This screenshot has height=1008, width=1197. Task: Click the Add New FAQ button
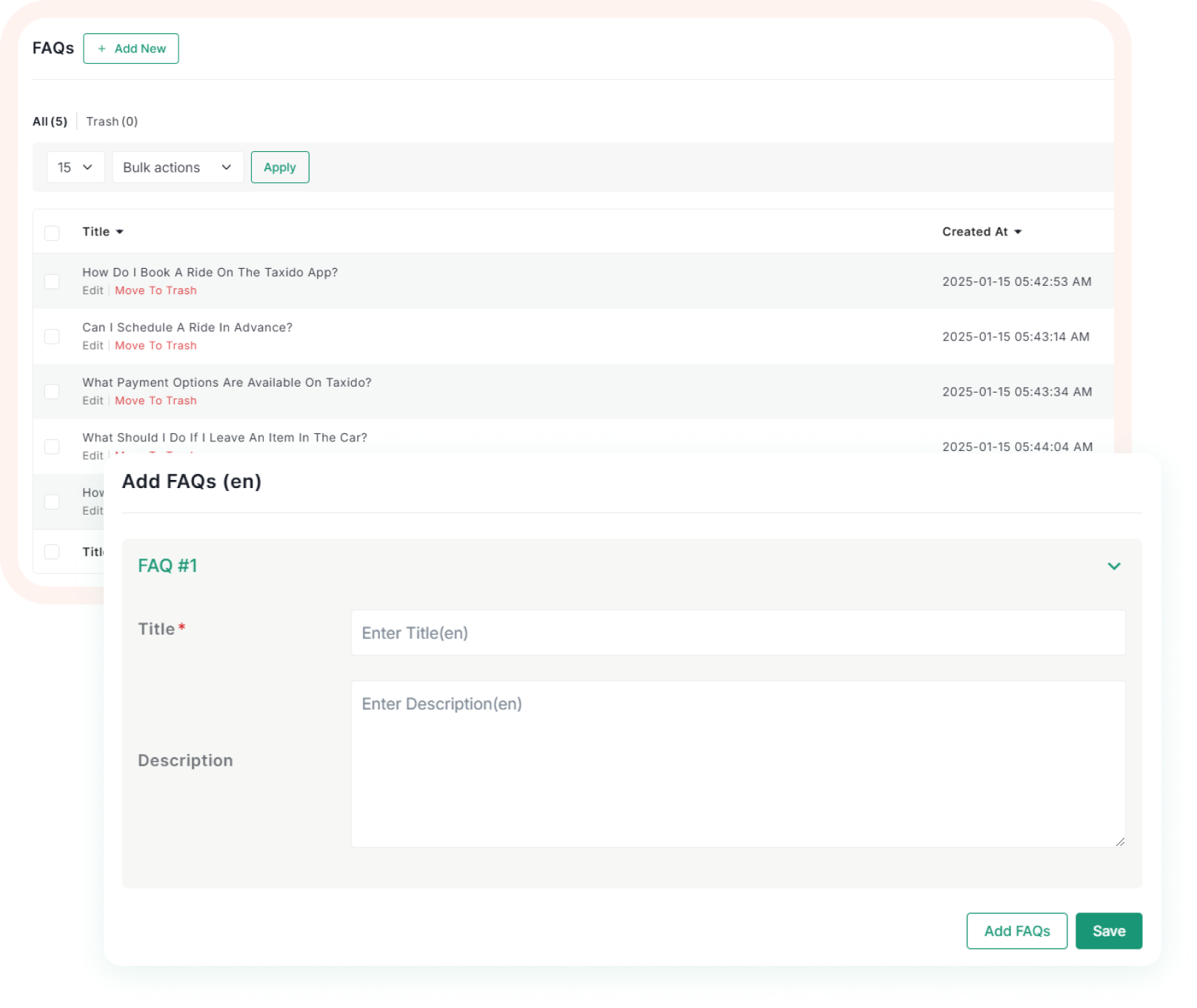(131, 49)
